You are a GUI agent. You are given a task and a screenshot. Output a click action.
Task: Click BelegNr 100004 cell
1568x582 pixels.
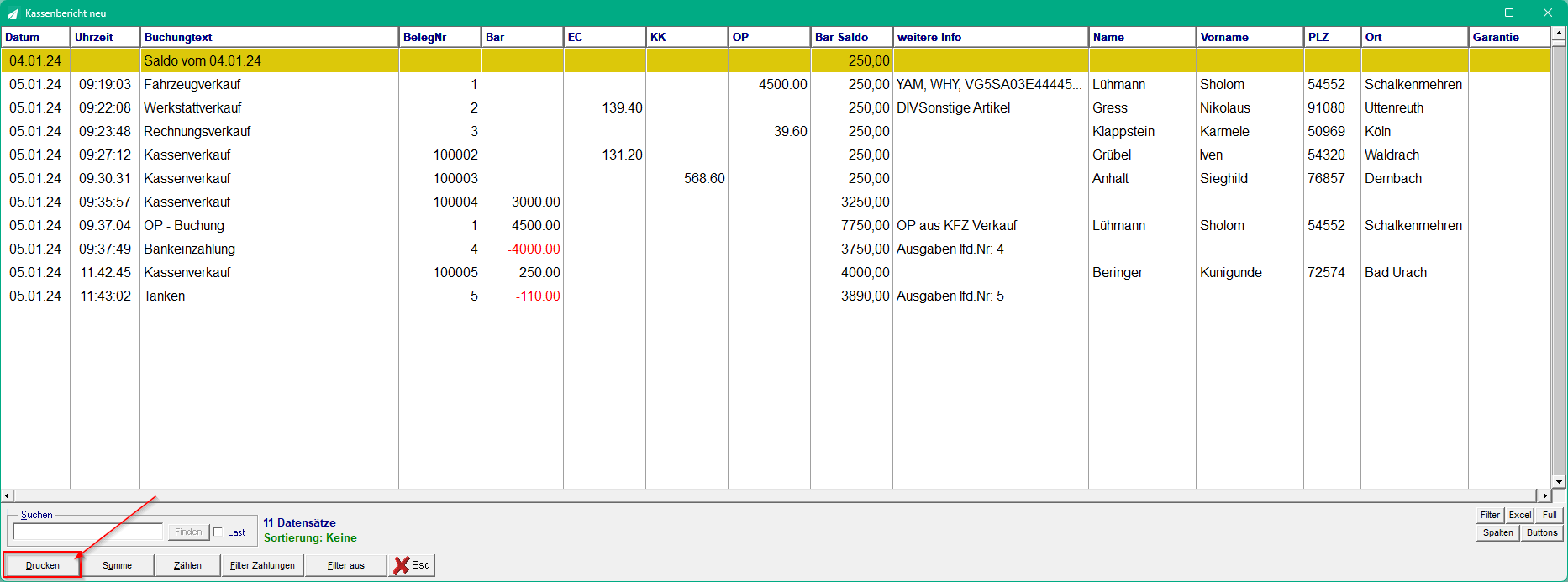pyautogui.click(x=455, y=202)
